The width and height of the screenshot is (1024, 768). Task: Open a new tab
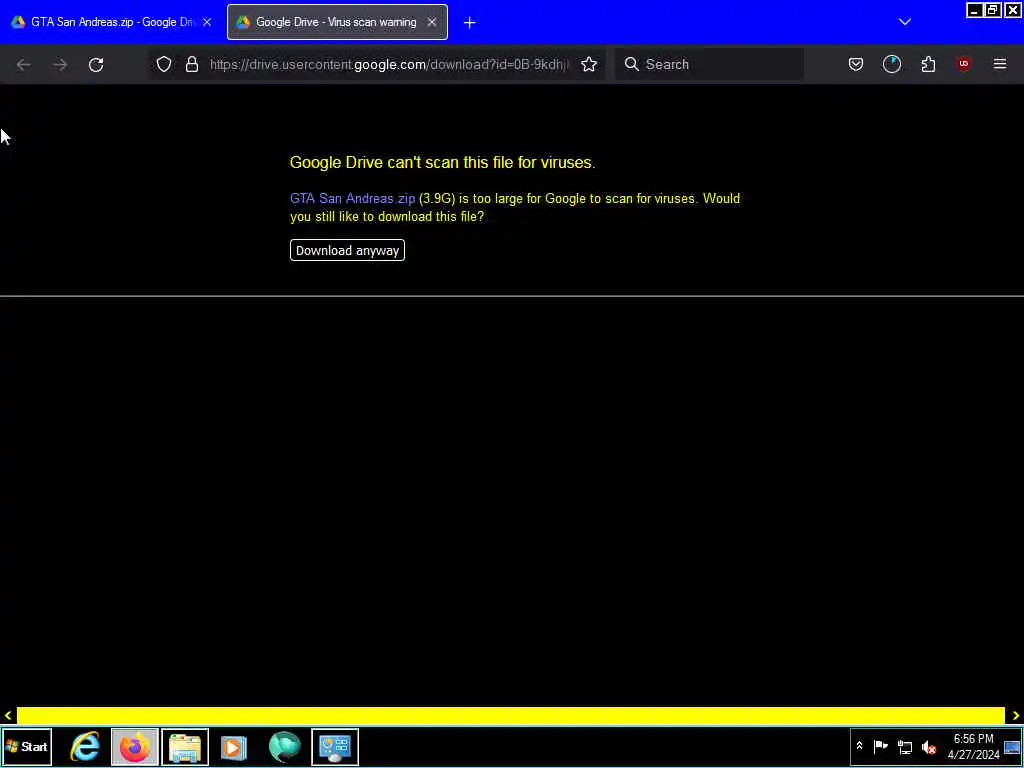(470, 23)
